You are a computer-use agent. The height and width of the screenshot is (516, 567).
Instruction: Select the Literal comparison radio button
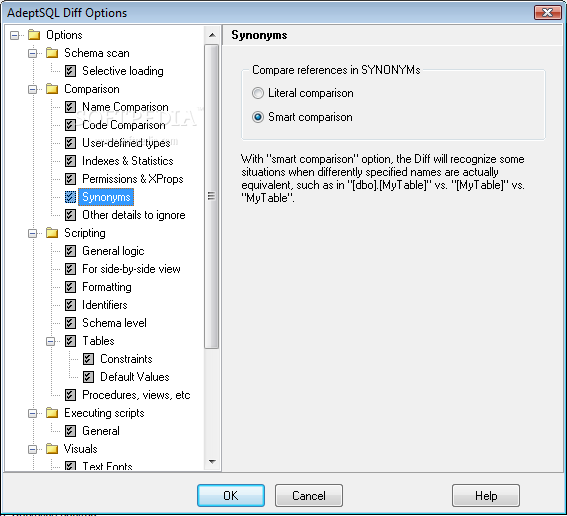click(x=258, y=93)
